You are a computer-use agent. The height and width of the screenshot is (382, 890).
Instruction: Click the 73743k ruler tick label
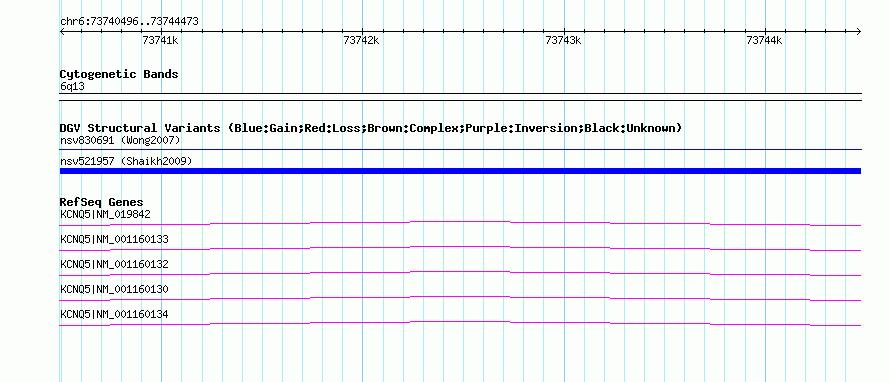pyautogui.click(x=563, y=40)
